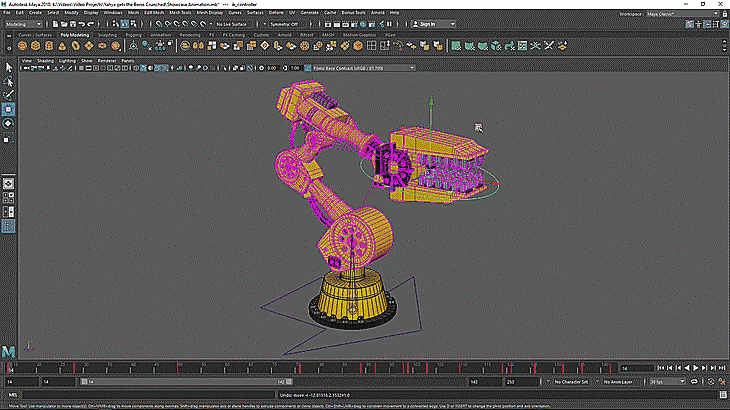
Task: Toggle the Auto Keyframe button
Action: pos(709,381)
